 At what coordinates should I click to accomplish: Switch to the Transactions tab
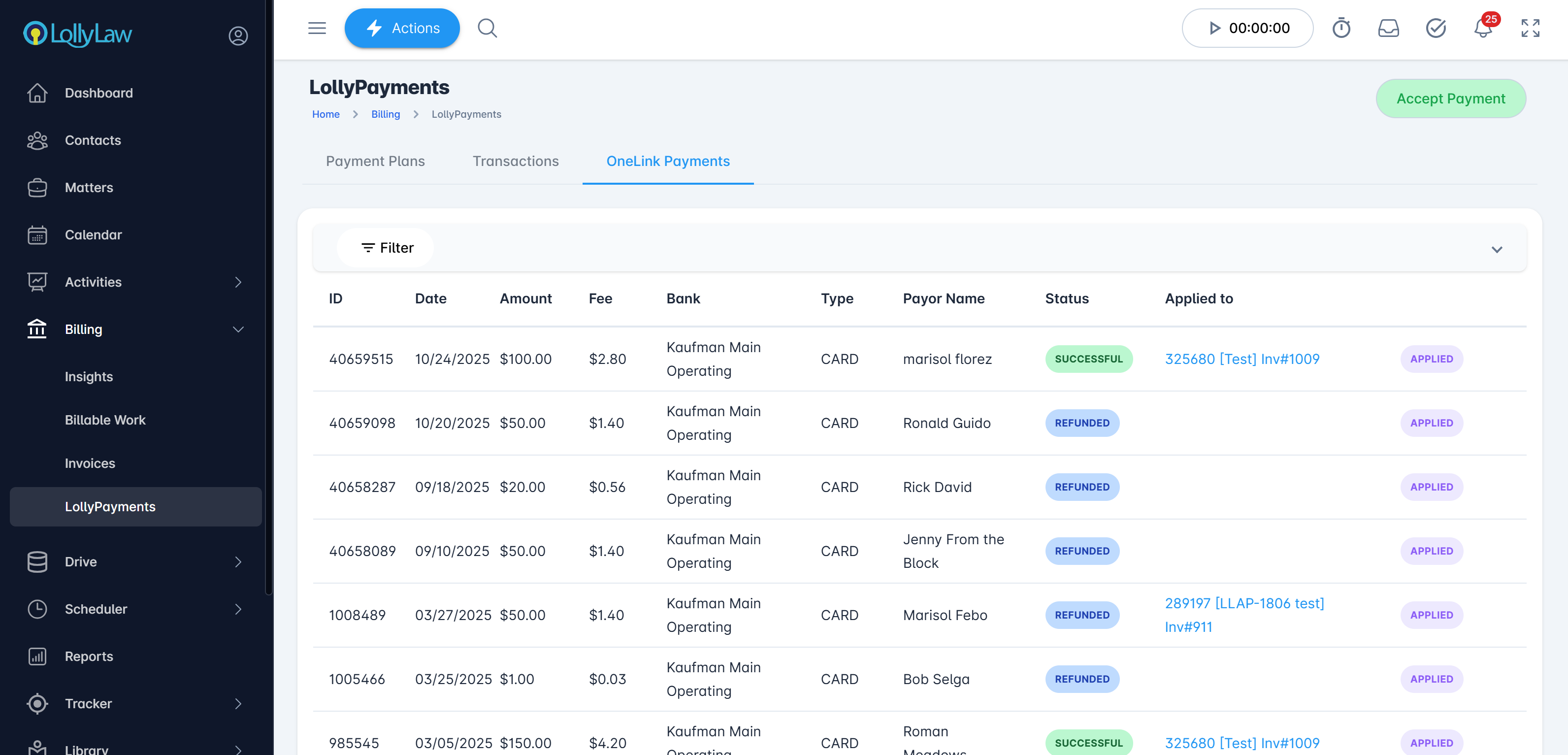pos(516,161)
